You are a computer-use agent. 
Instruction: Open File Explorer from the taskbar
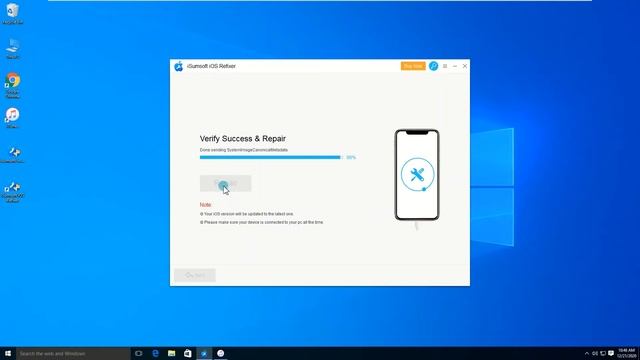click(x=171, y=353)
